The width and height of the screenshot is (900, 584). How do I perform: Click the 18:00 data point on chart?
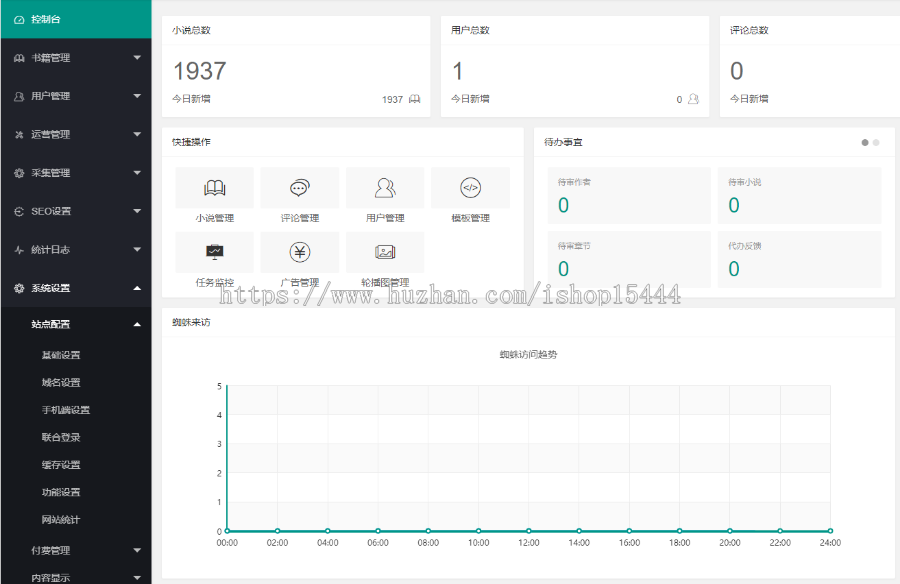[680, 531]
